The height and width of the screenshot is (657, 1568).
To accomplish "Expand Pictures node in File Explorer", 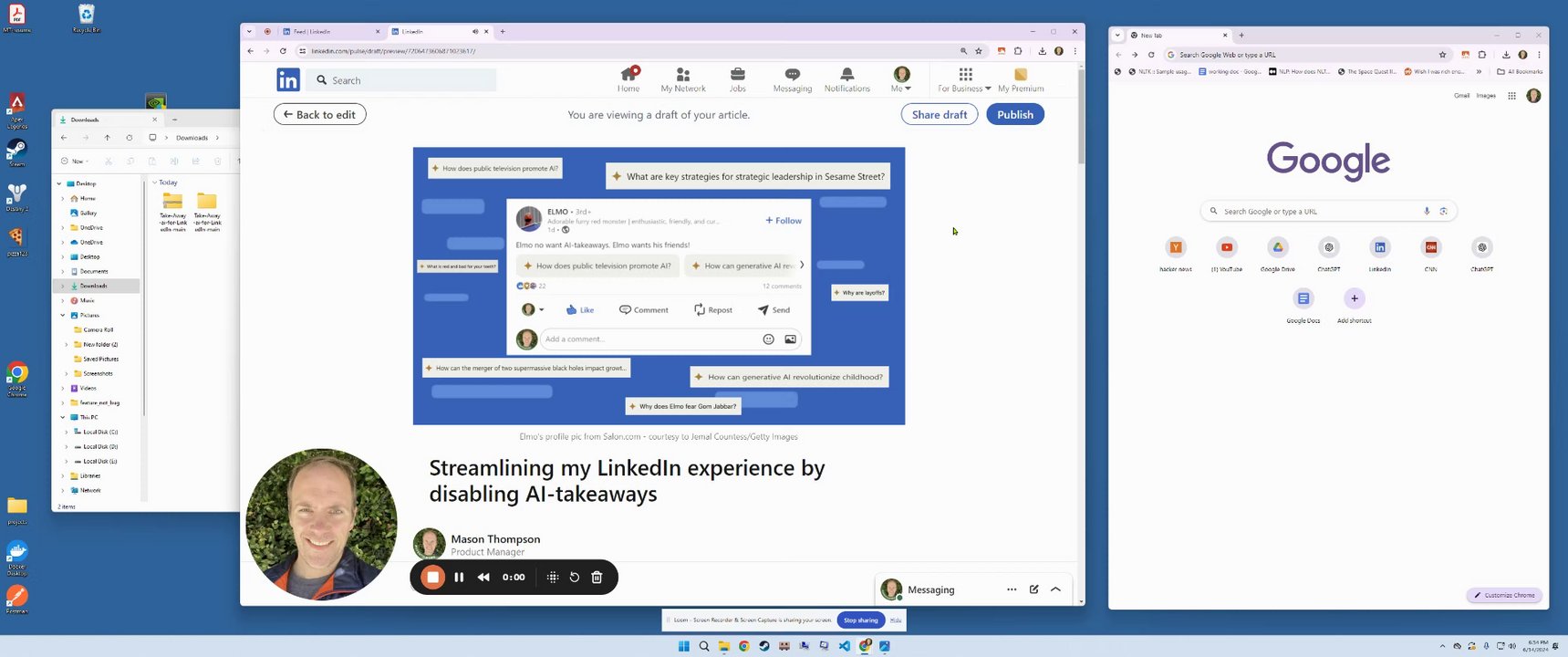I will 63,315.
